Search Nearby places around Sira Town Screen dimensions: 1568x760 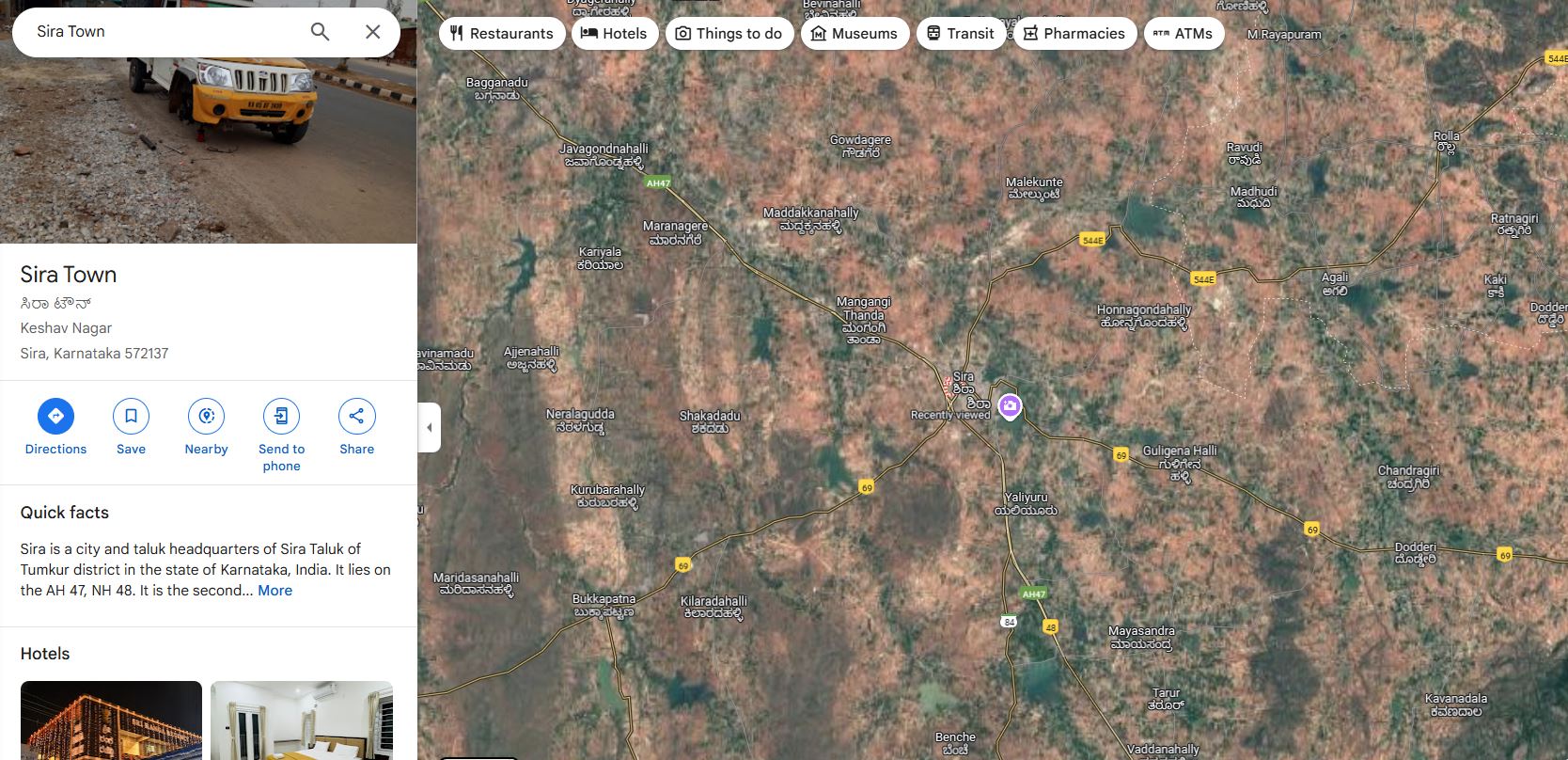pos(206,416)
